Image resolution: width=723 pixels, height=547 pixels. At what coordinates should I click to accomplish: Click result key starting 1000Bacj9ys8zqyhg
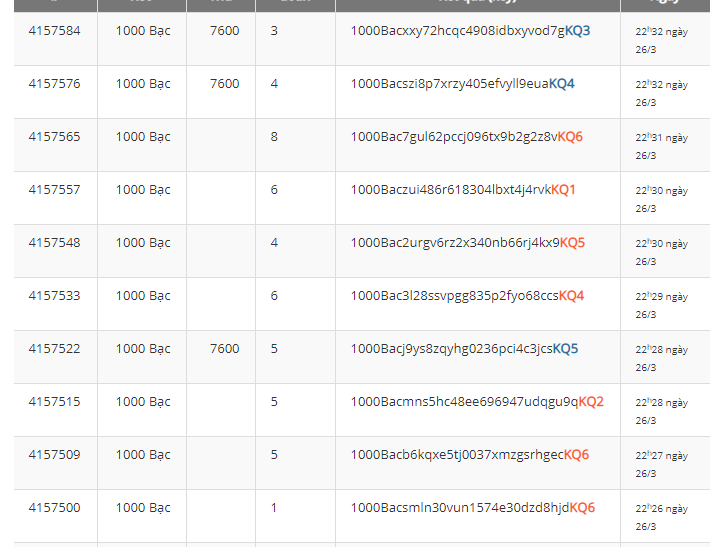(x=464, y=349)
